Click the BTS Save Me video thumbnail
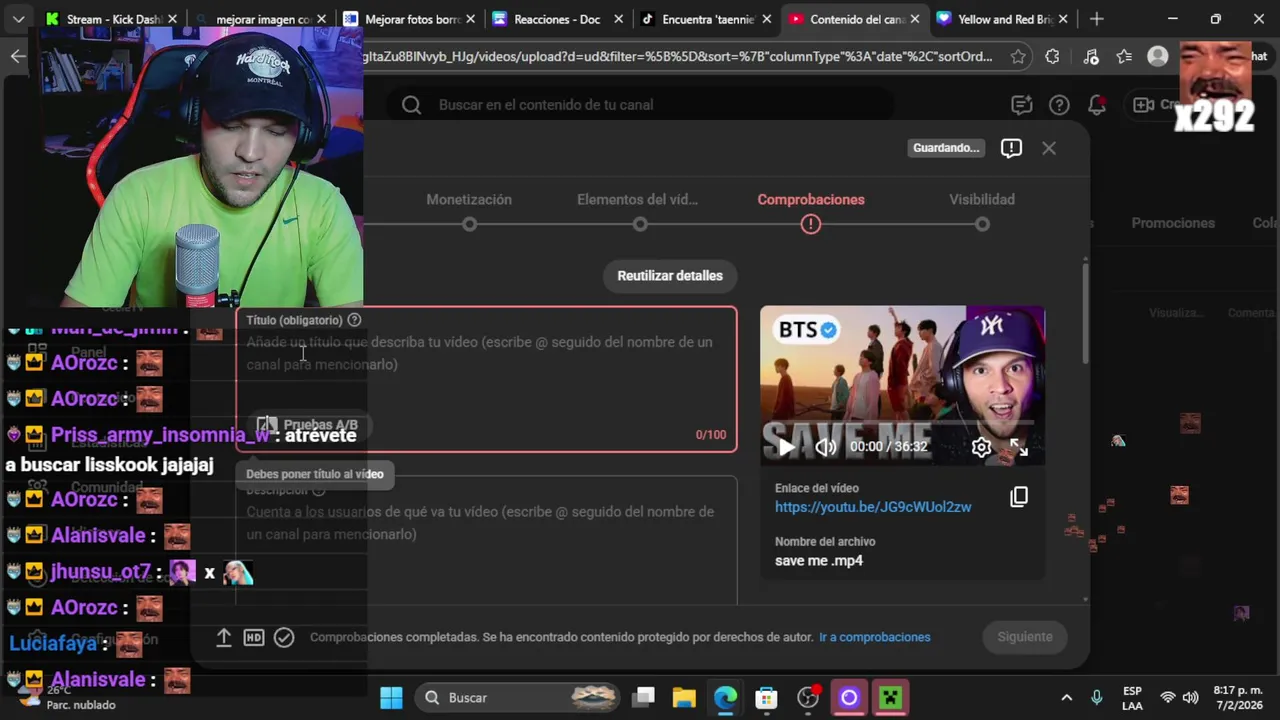Viewport: 1280px width, 720px height. pyautogui.click(x=902, y=385)
